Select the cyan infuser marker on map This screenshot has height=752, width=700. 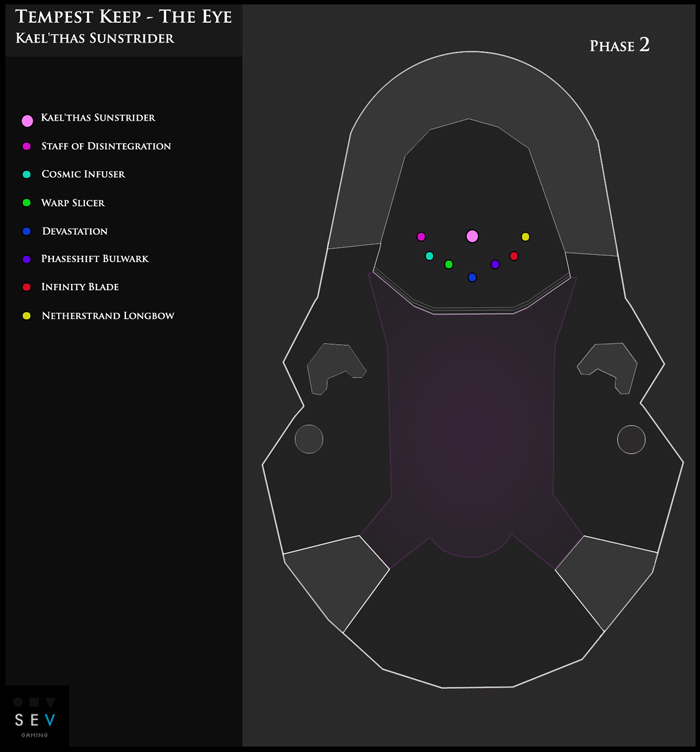coord(430,256)
